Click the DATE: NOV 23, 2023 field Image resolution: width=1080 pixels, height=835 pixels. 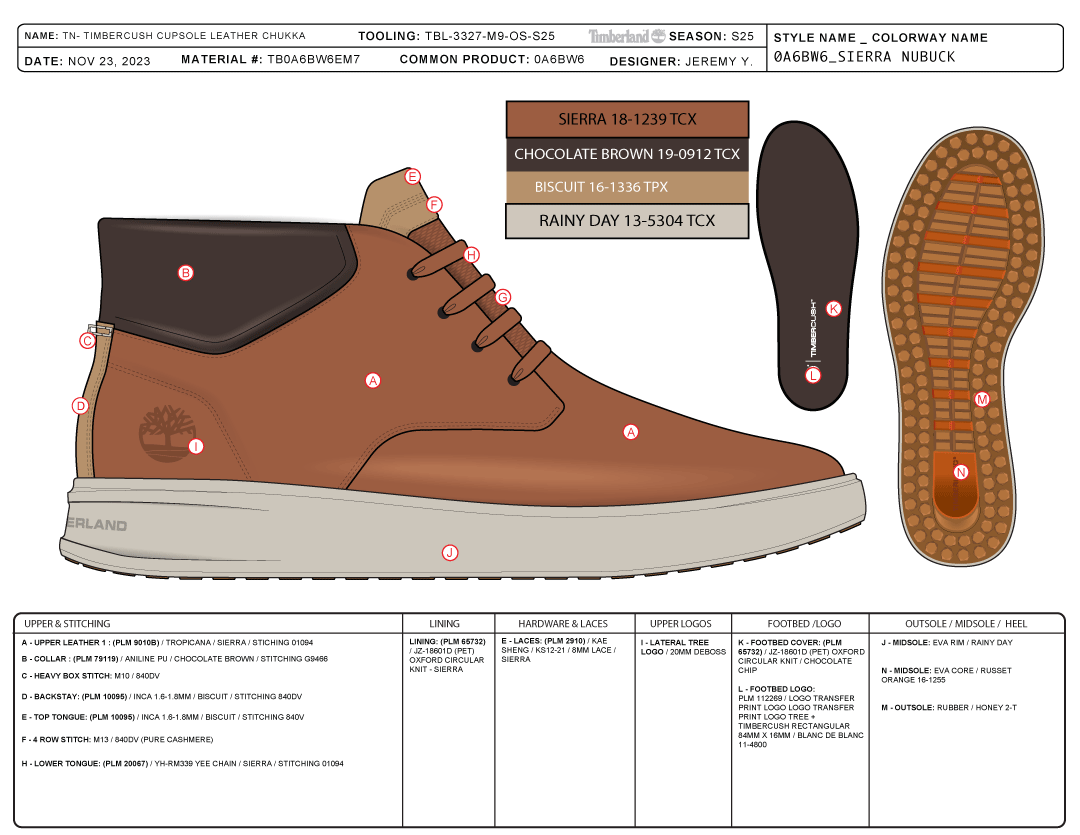click(87, 61)
